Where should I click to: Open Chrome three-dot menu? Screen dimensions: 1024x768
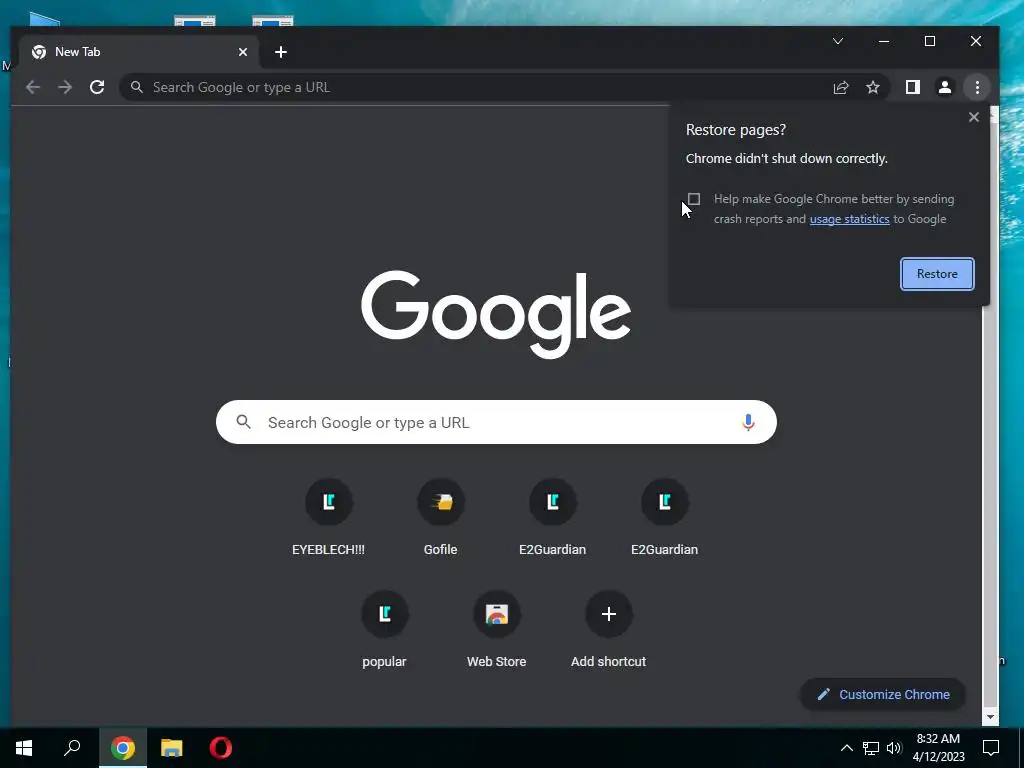tap(977, 88)
